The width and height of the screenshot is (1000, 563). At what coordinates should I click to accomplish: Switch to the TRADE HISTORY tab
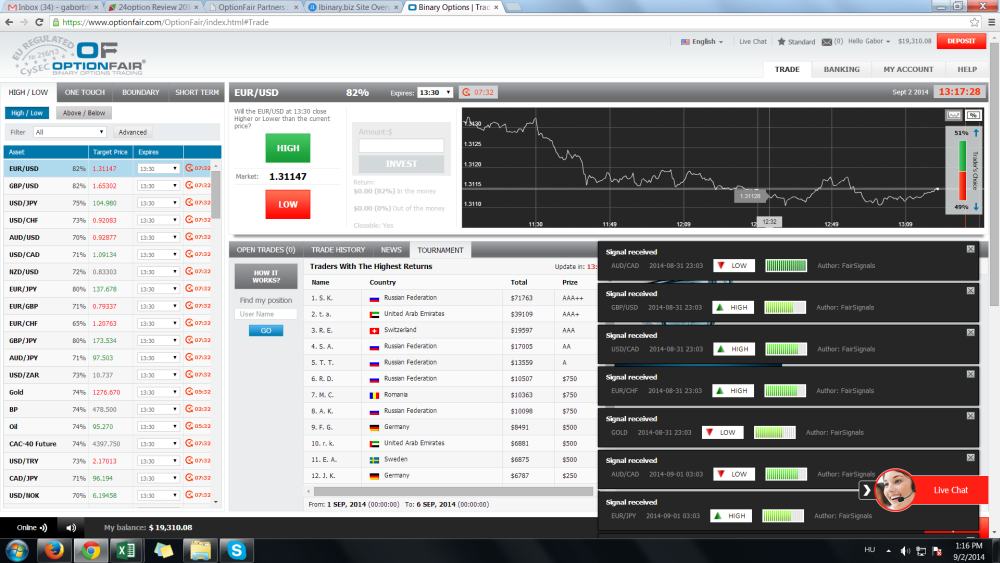pyautogui.click(x=338, y=250)
